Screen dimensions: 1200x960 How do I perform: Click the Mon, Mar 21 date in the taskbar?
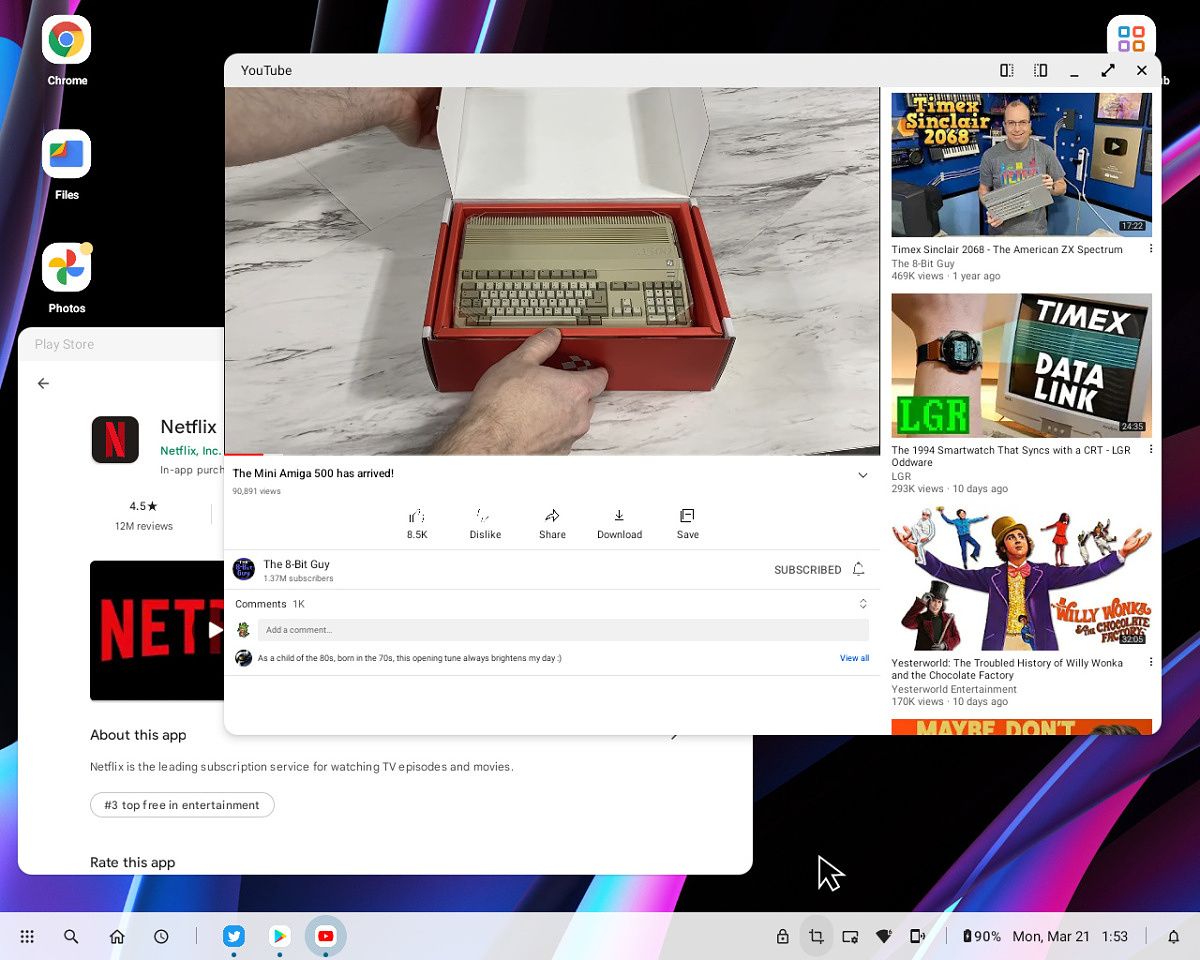tap(1051, 937)
